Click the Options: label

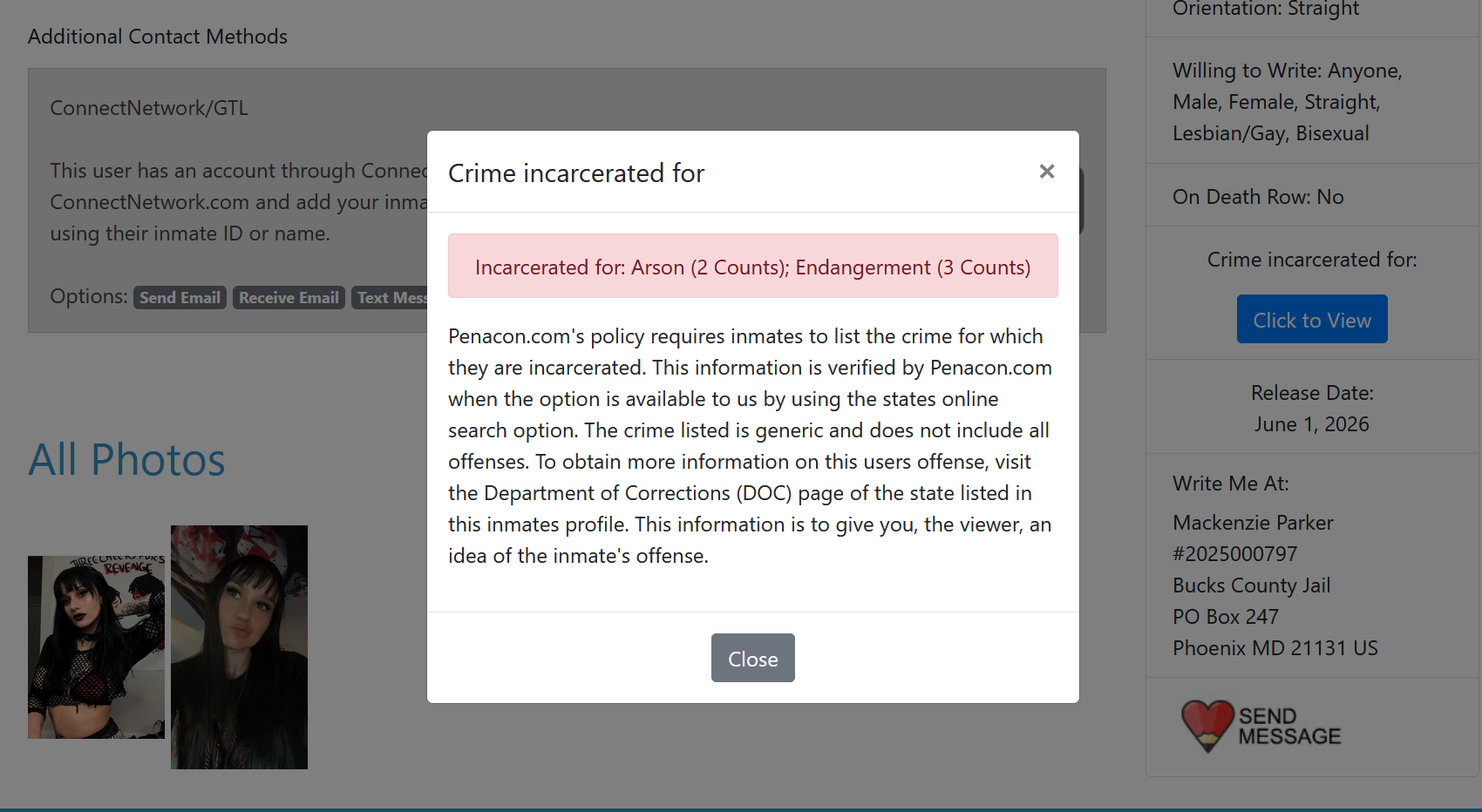pos(89,296)
